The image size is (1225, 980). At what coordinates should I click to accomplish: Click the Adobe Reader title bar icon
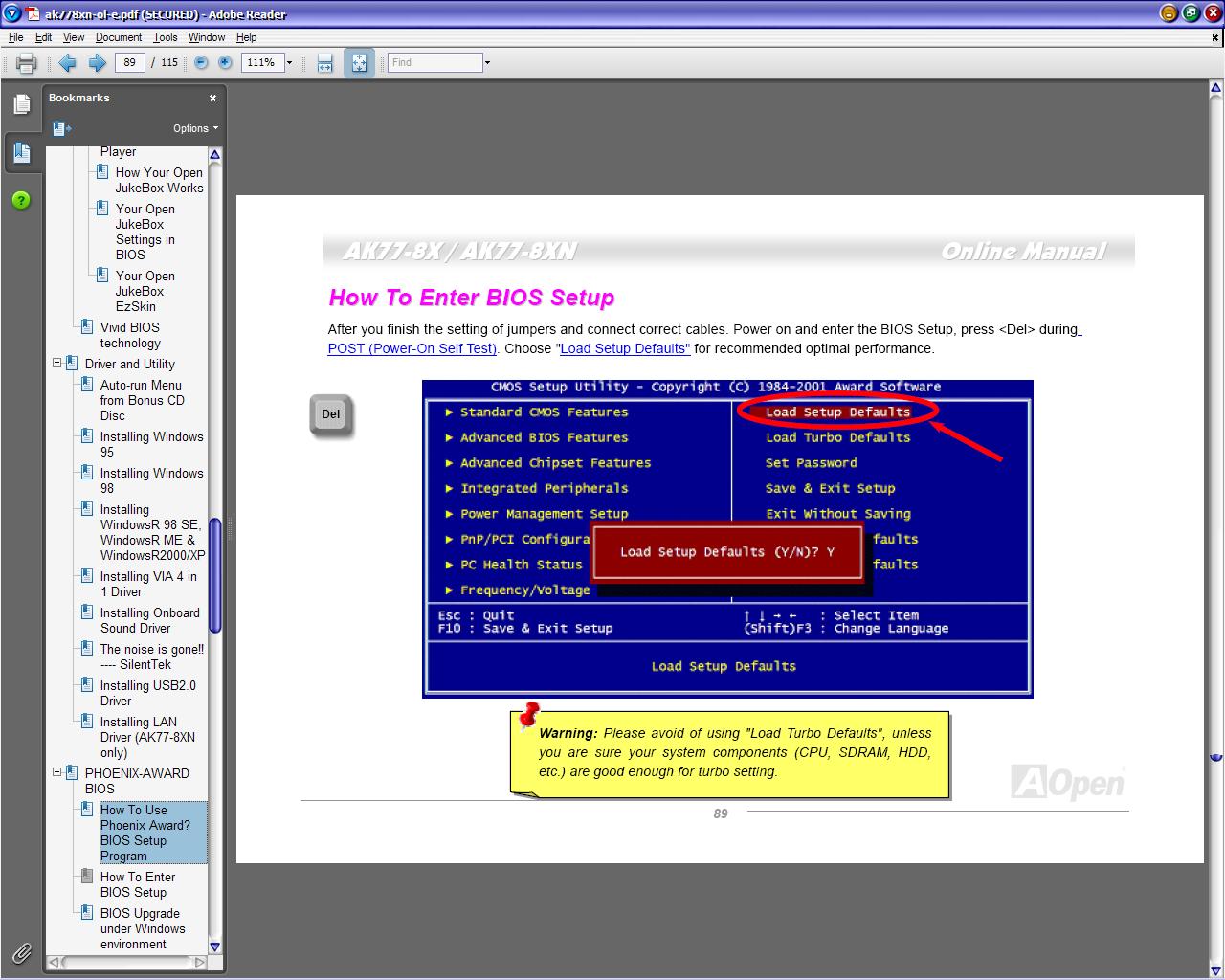pos(11,13)
